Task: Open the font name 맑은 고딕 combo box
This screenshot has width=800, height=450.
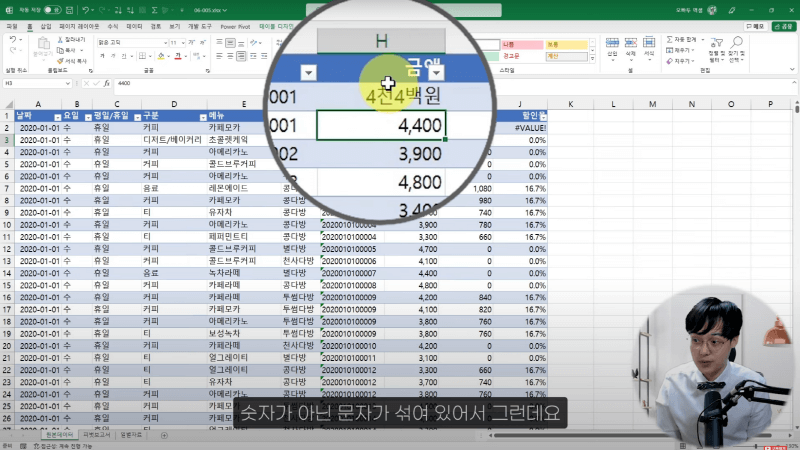Action: pos(132,43)
